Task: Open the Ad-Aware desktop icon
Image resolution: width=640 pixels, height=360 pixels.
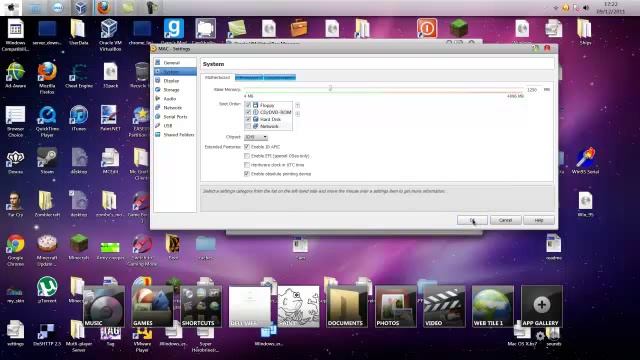Action: [15, 75]
